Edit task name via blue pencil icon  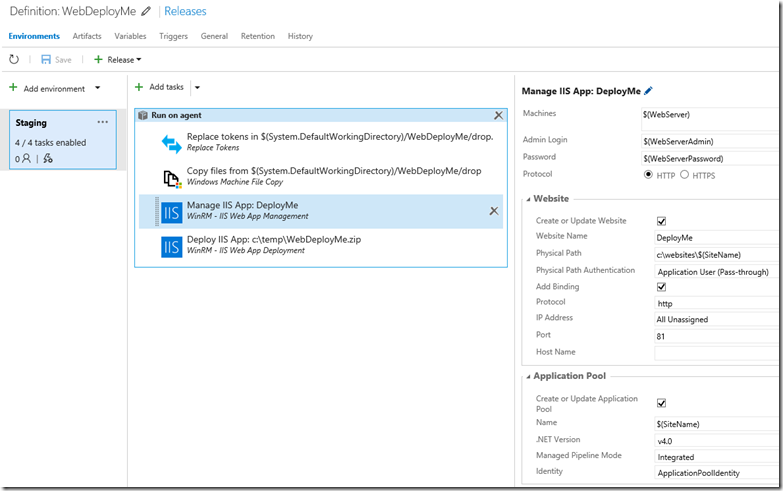[648, 91]
